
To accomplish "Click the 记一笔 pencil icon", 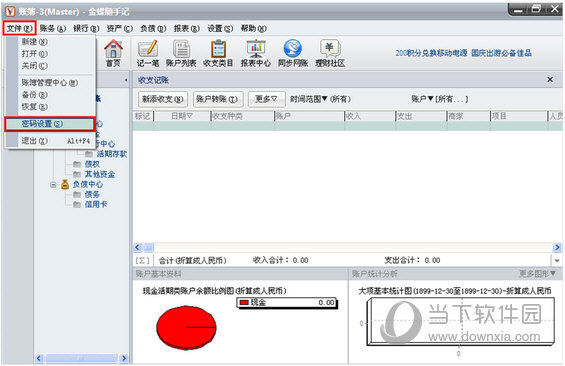I will tap(148, 53).
